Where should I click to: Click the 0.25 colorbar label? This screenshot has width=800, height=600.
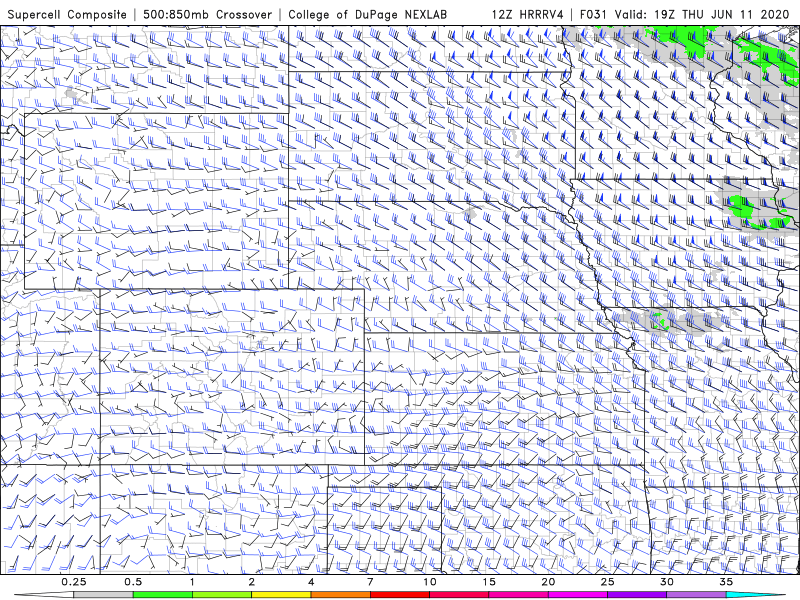click(73, 582)
